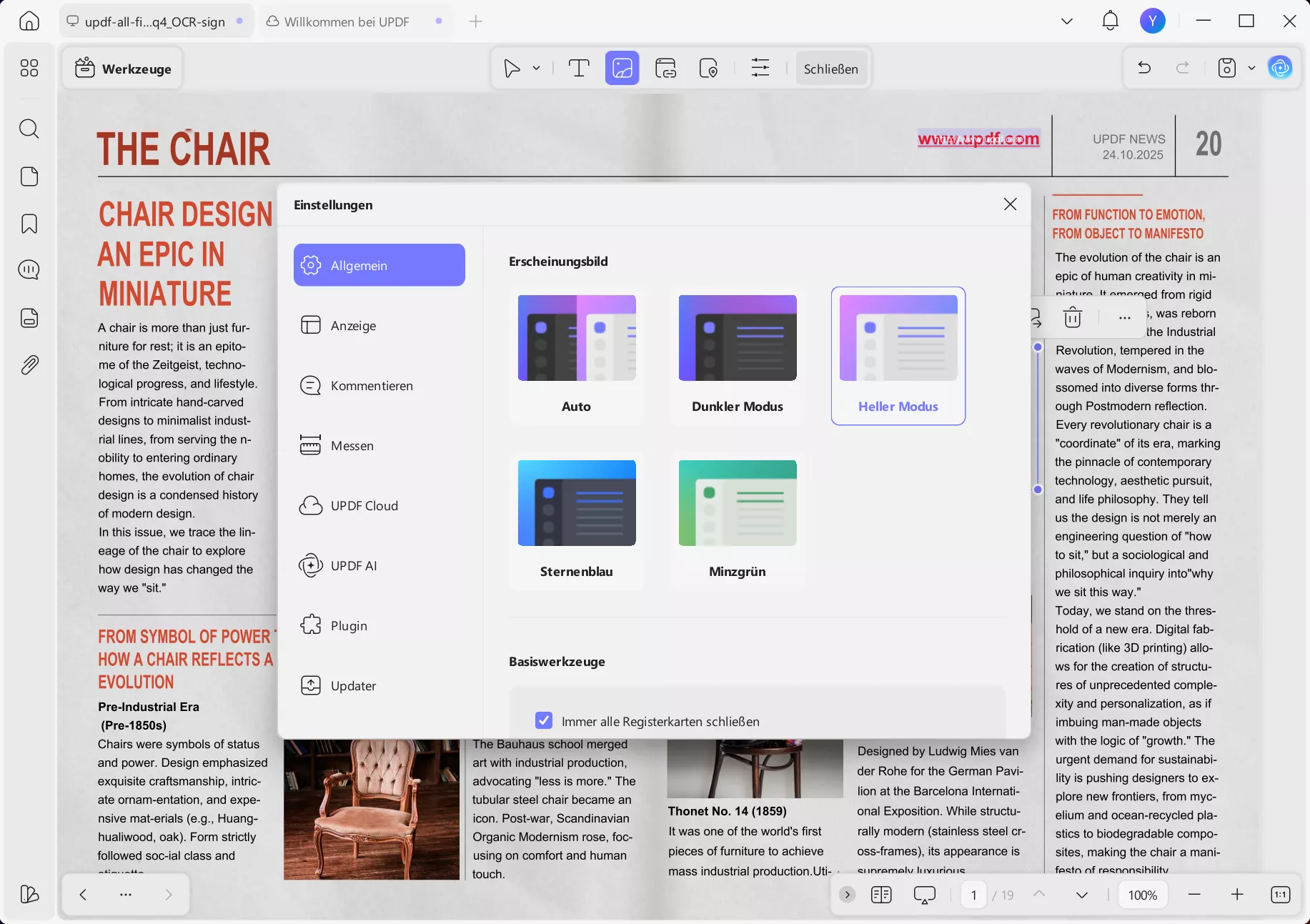Screen dimensions: 1310x924
Task: Undo the last action
Action: tap(1144, 69)
